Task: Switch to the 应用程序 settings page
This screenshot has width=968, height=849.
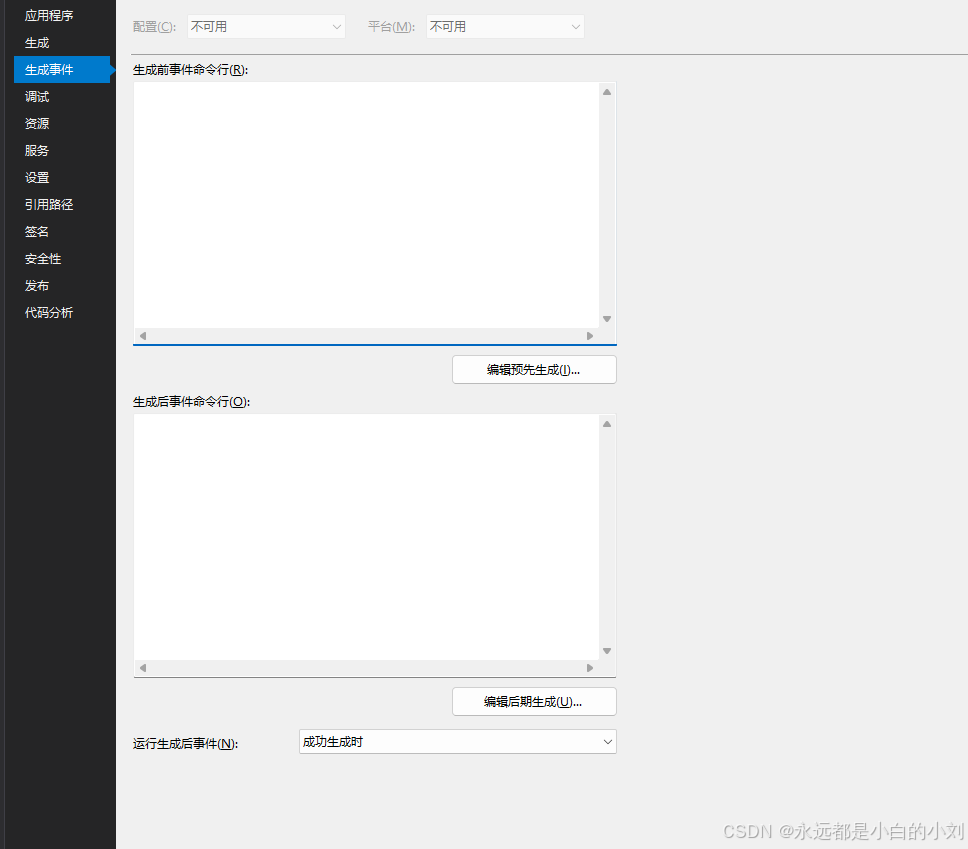Action: click(x=47, y=15)
